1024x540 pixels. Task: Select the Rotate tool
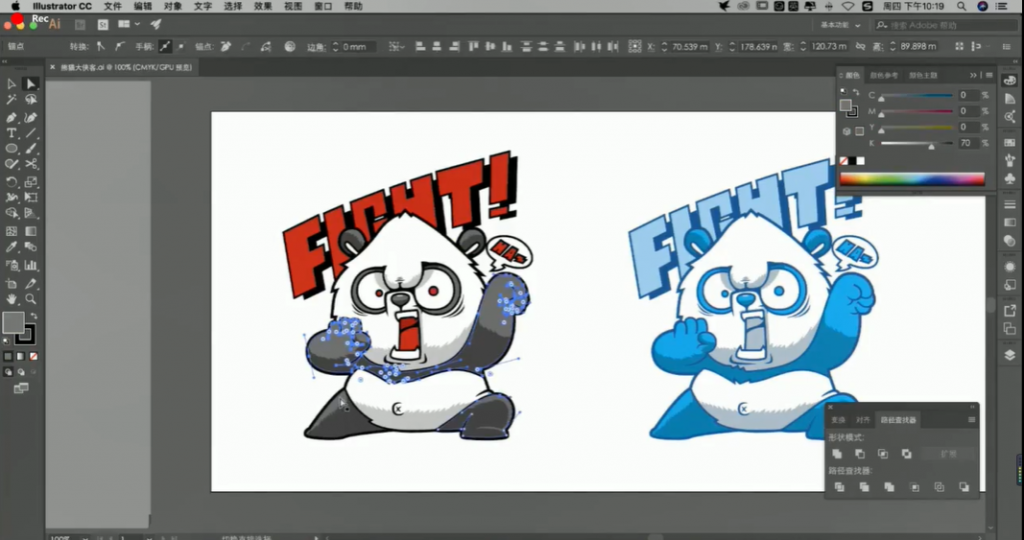coord(12,182)
